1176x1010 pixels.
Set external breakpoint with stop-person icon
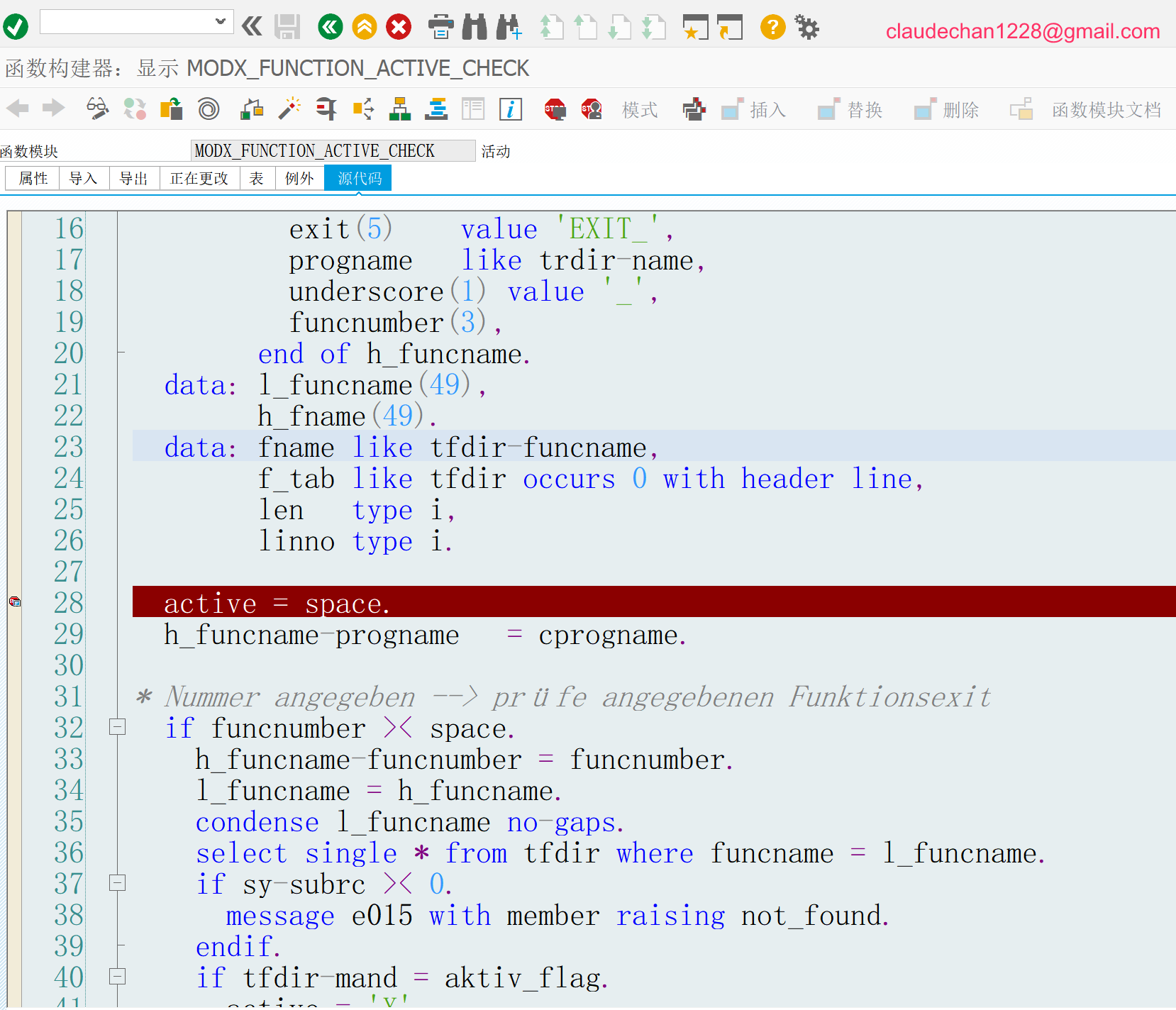(x=591, y=109)
